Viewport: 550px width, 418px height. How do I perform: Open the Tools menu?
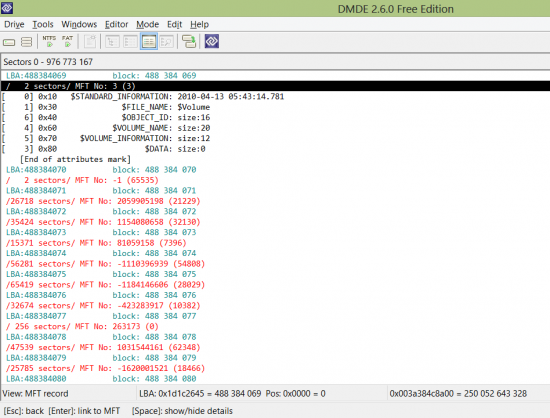pyautogui.click(x=43, y=25)
